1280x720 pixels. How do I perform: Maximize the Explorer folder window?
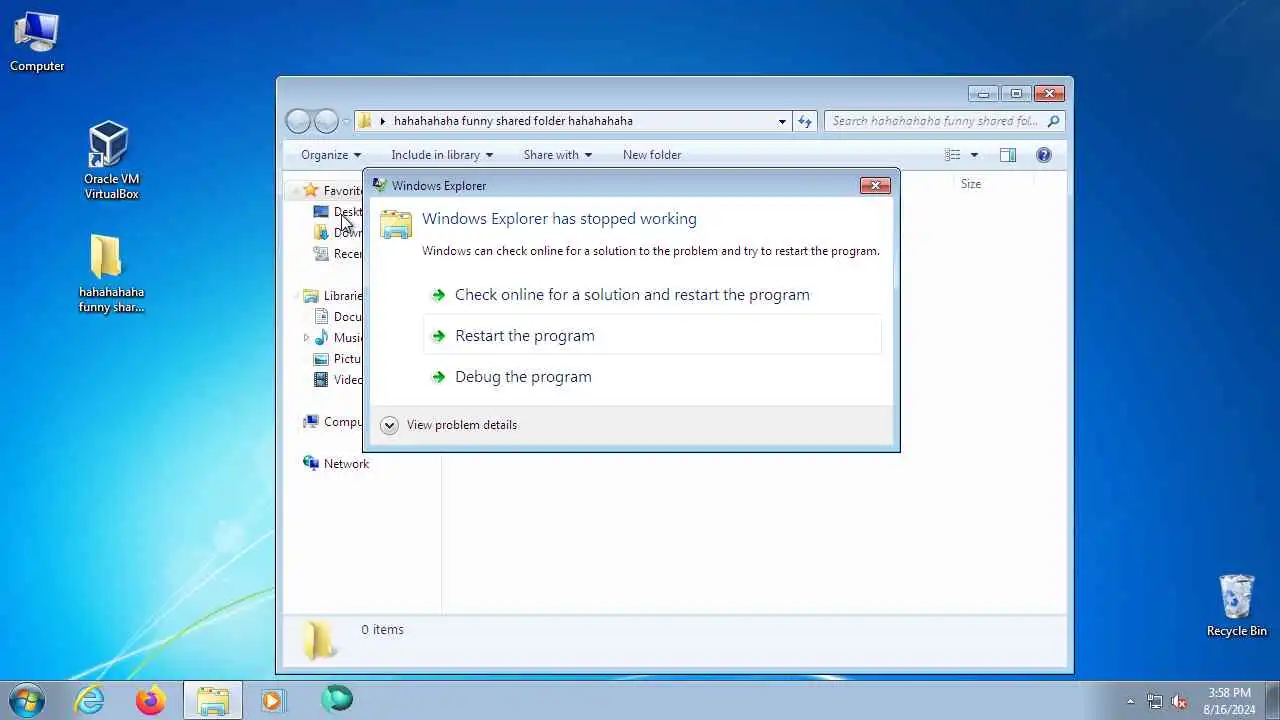pos(1016,94)
